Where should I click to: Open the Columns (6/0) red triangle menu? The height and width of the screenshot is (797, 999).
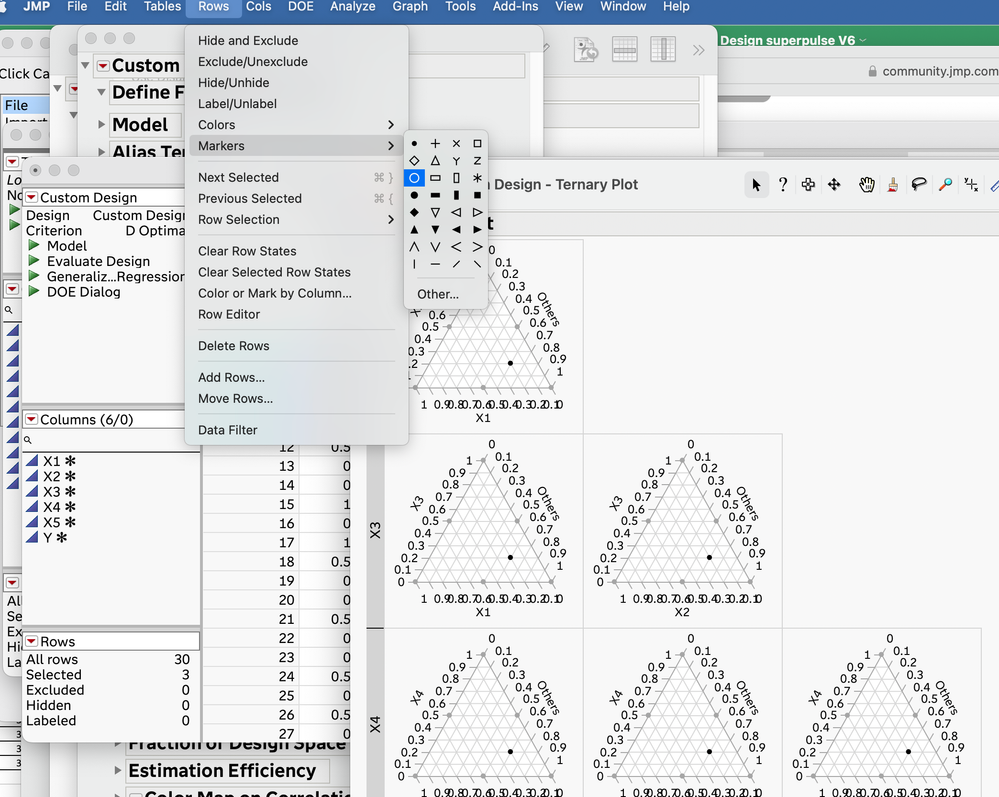[x=31, y=420]
